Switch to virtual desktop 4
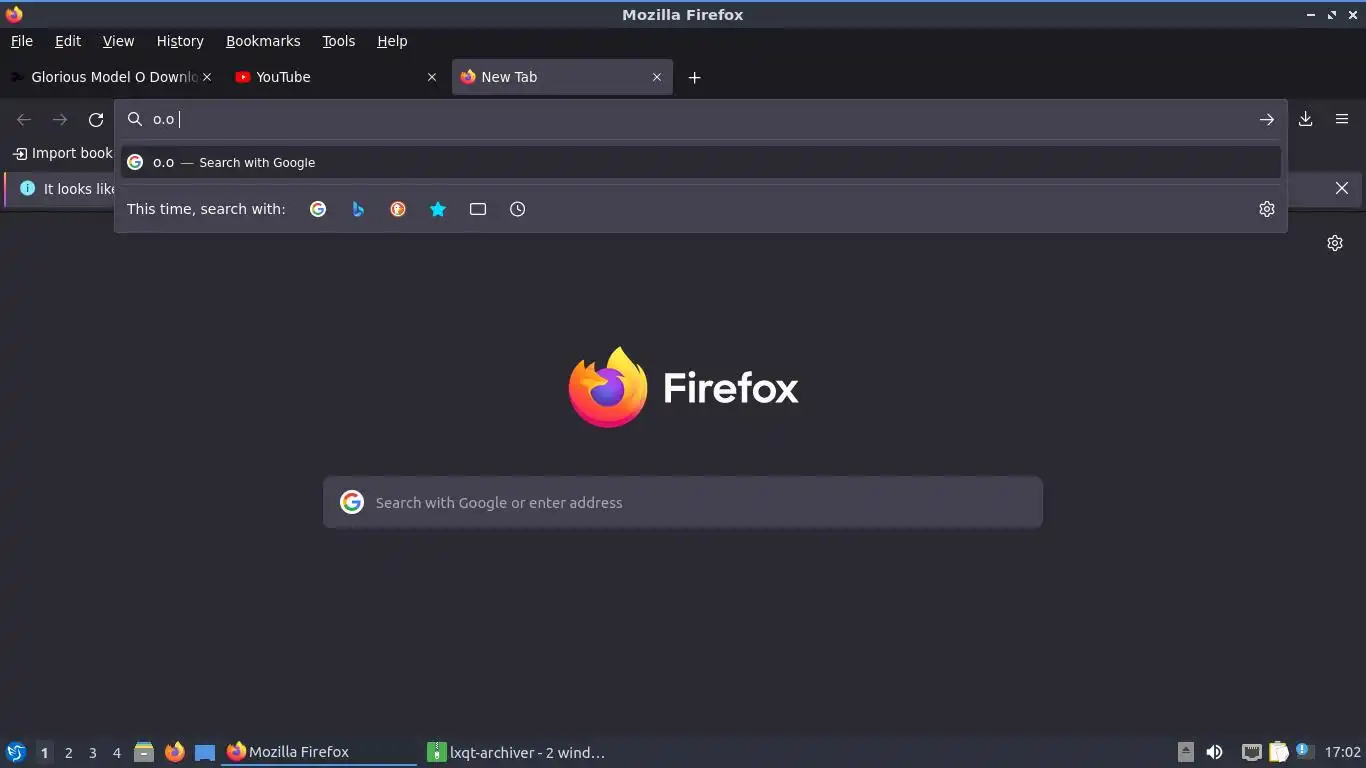The height and width of the screenshot is (768, 1366). (116, 752)
